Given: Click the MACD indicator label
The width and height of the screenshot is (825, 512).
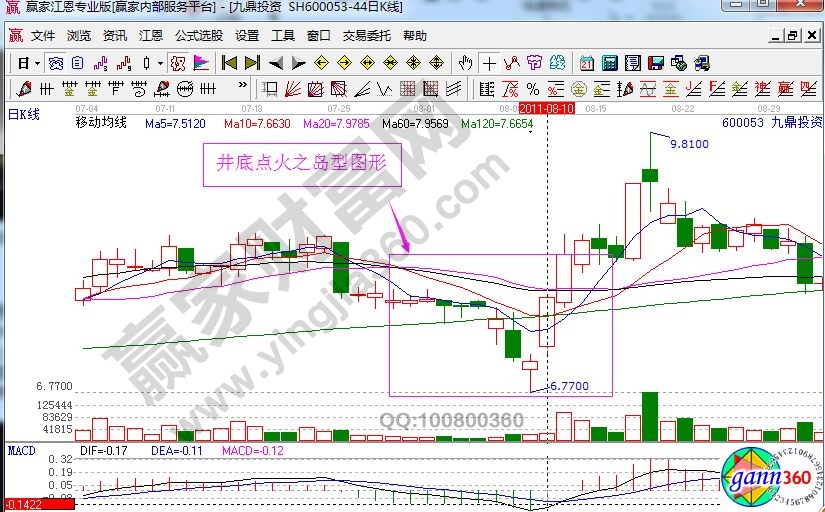Looking at the screenshot, I should pos(21,451).
